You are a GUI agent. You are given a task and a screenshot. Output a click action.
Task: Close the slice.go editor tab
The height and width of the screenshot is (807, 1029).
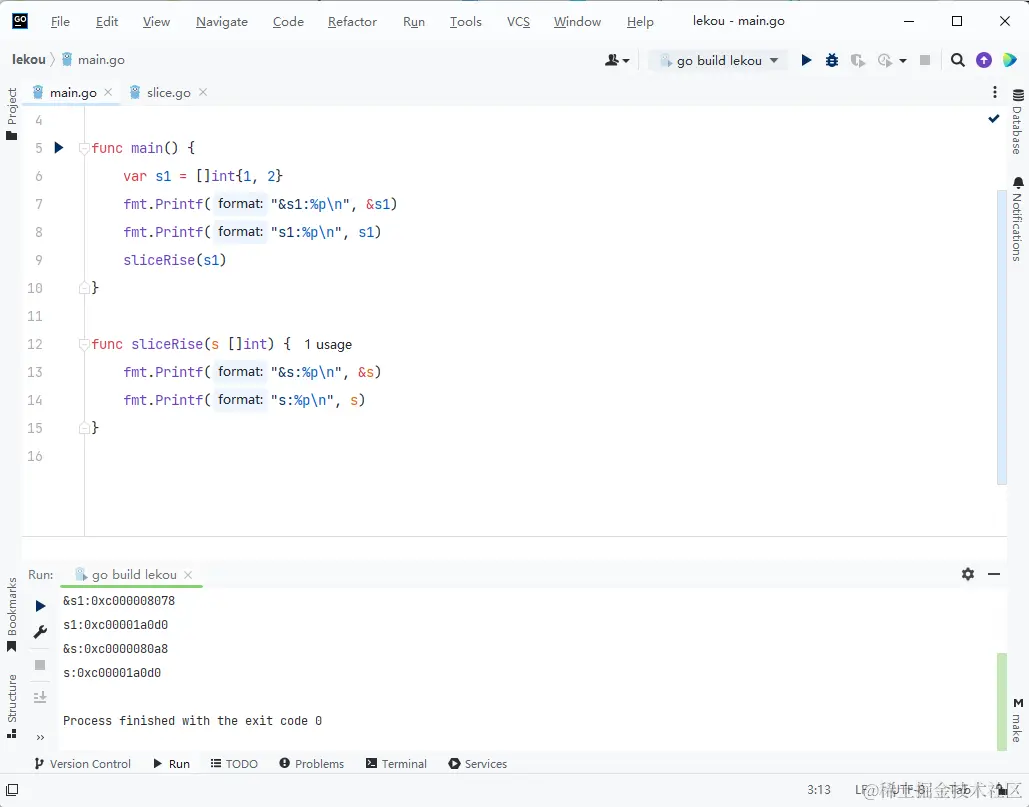(x=203, y=93)
